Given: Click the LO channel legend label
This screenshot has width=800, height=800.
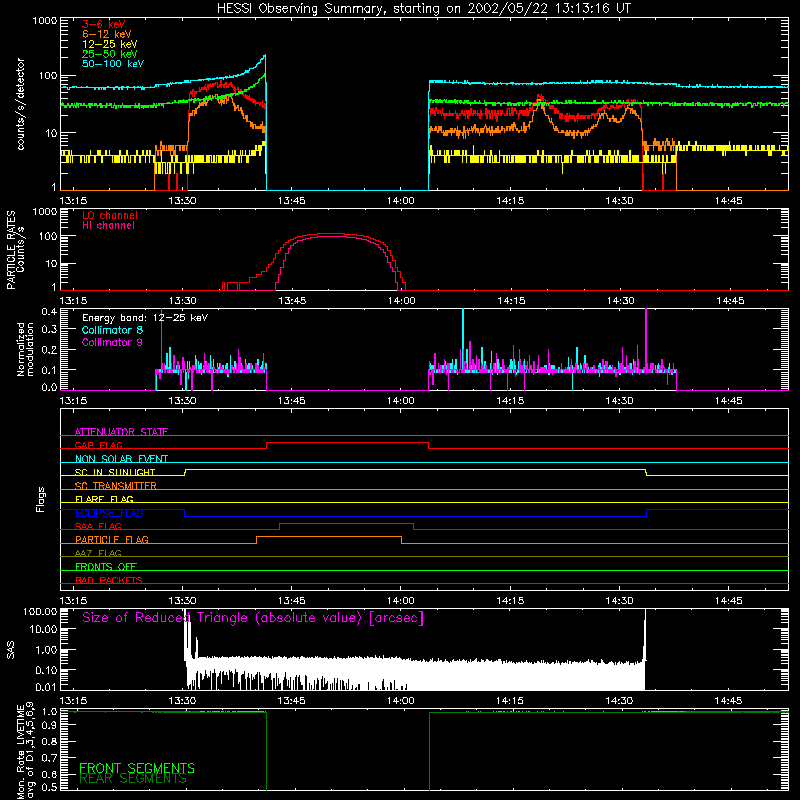Looking at the screenshot, I should click(110, 215).
